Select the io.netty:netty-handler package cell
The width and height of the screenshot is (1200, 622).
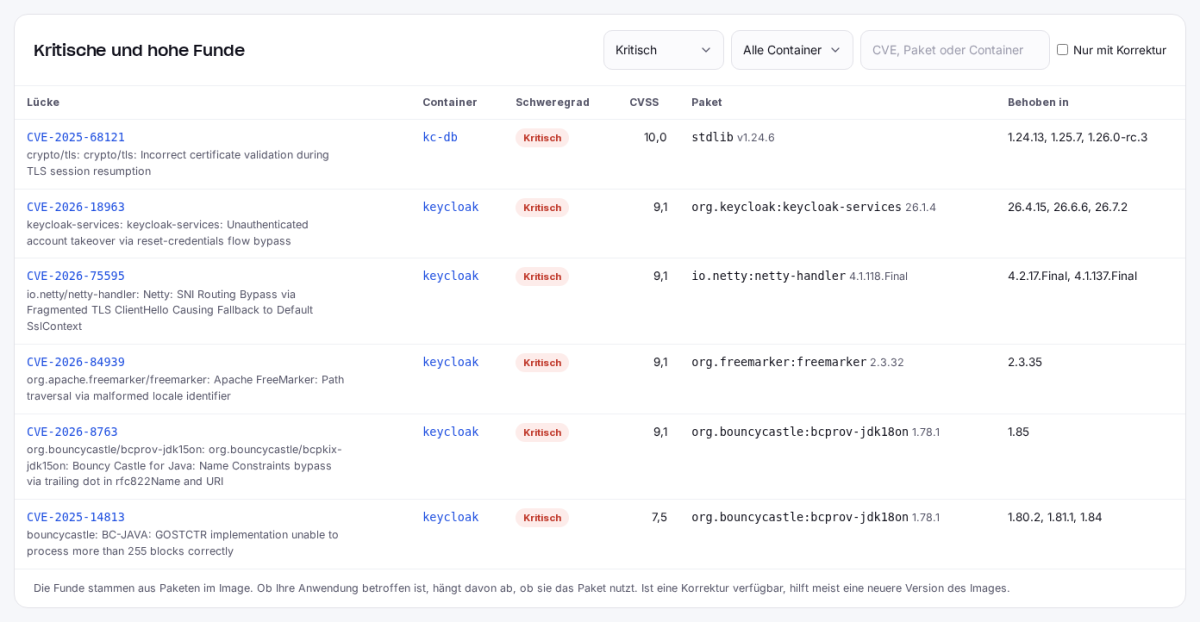(800, 276)
